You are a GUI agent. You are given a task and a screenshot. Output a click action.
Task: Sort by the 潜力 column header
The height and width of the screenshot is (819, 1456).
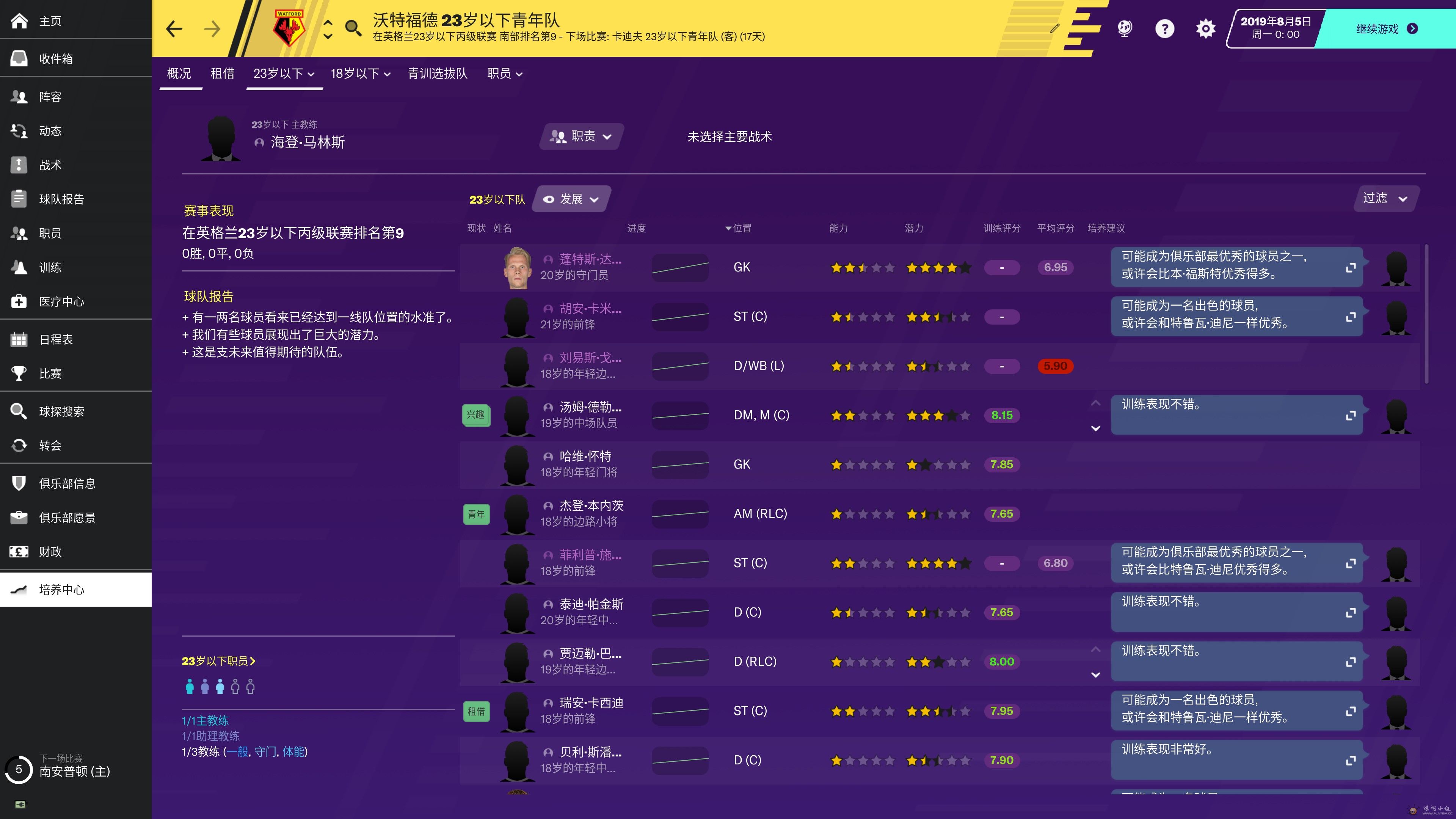pos(914,228)
